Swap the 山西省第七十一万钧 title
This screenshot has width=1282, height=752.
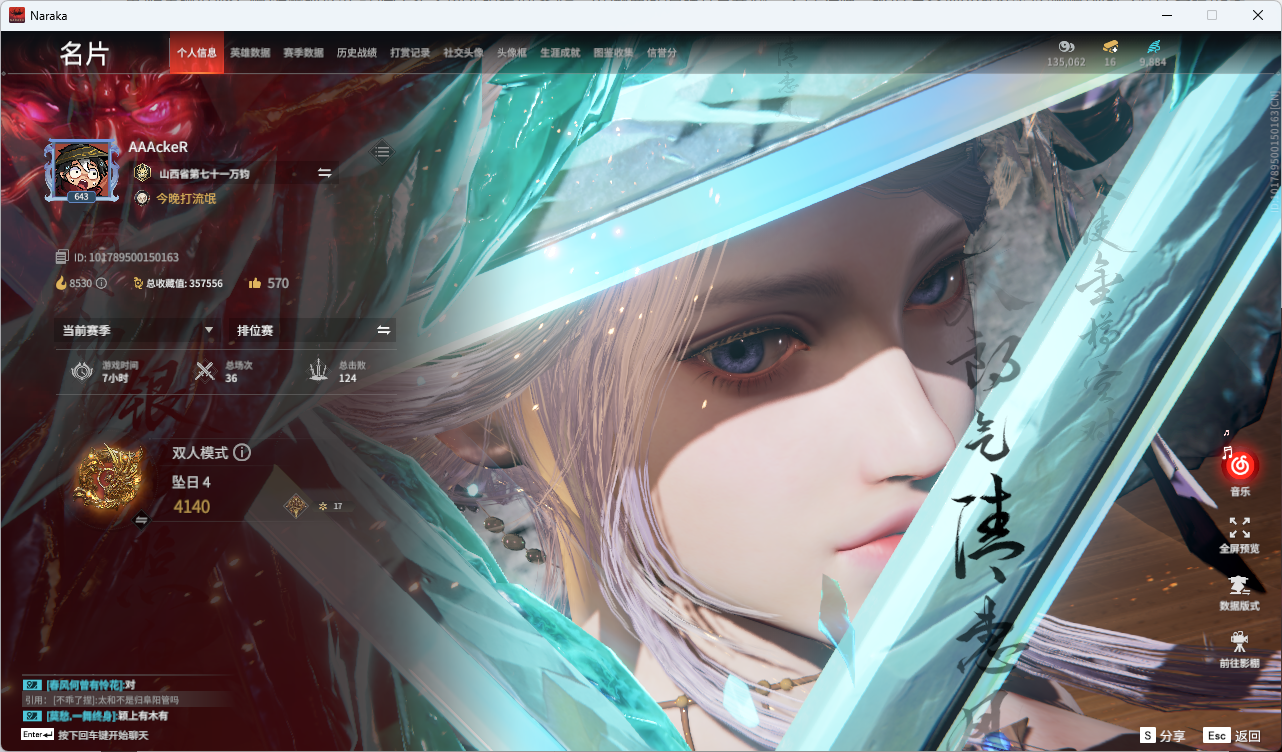coord(325,173)
